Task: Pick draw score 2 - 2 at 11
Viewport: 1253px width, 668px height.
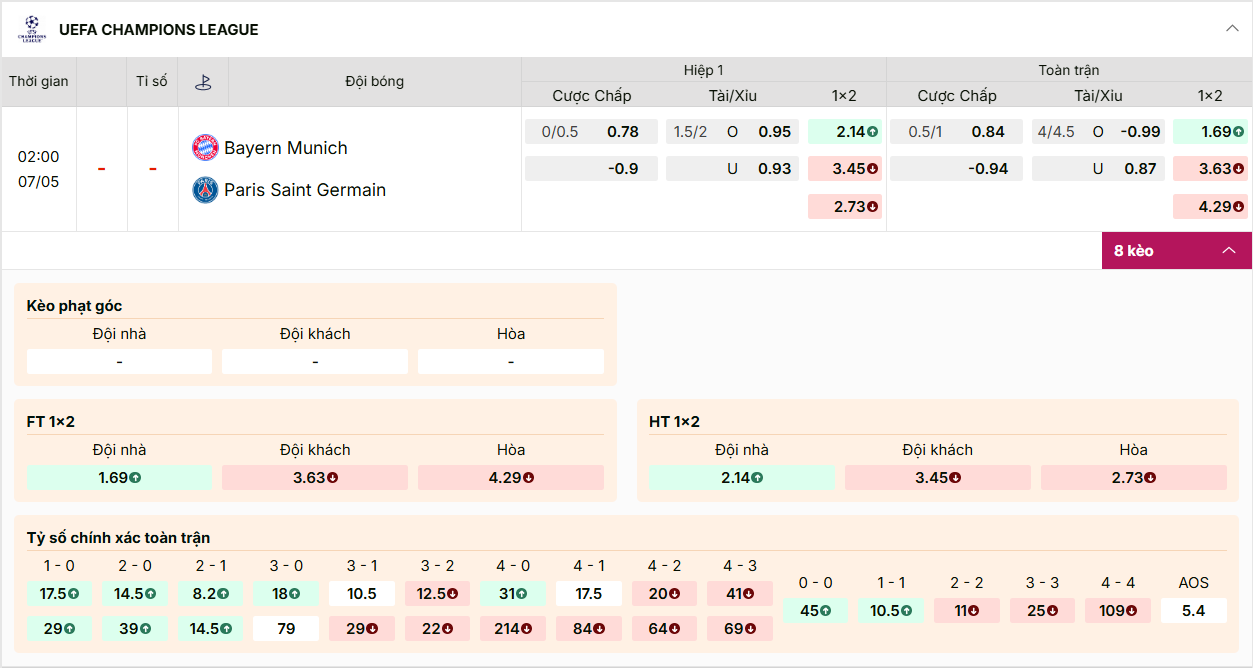Action: click(x=967, y=611)
